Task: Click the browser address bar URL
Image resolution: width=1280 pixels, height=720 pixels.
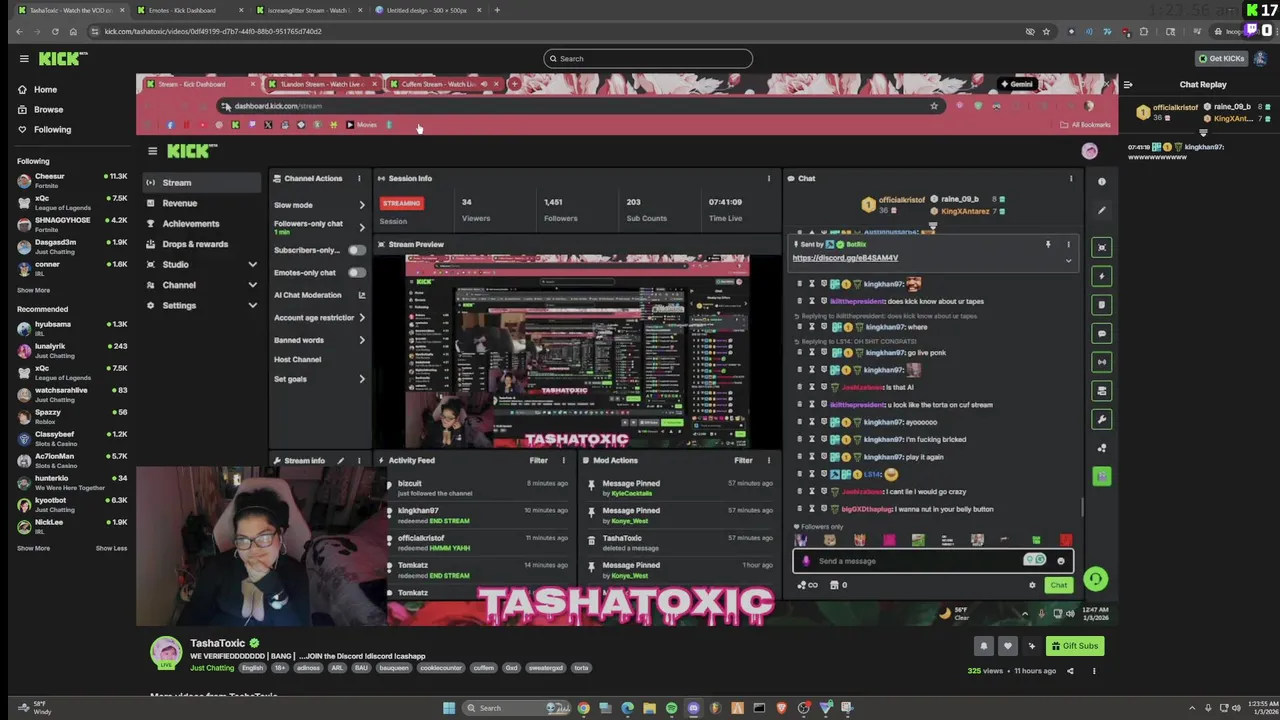Action: coord(213,31)
